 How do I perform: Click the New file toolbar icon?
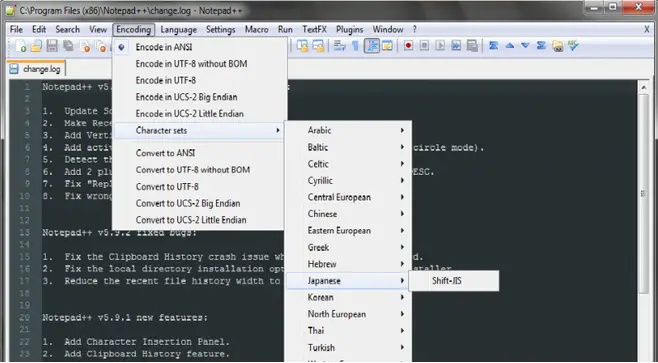pos(21,46)
